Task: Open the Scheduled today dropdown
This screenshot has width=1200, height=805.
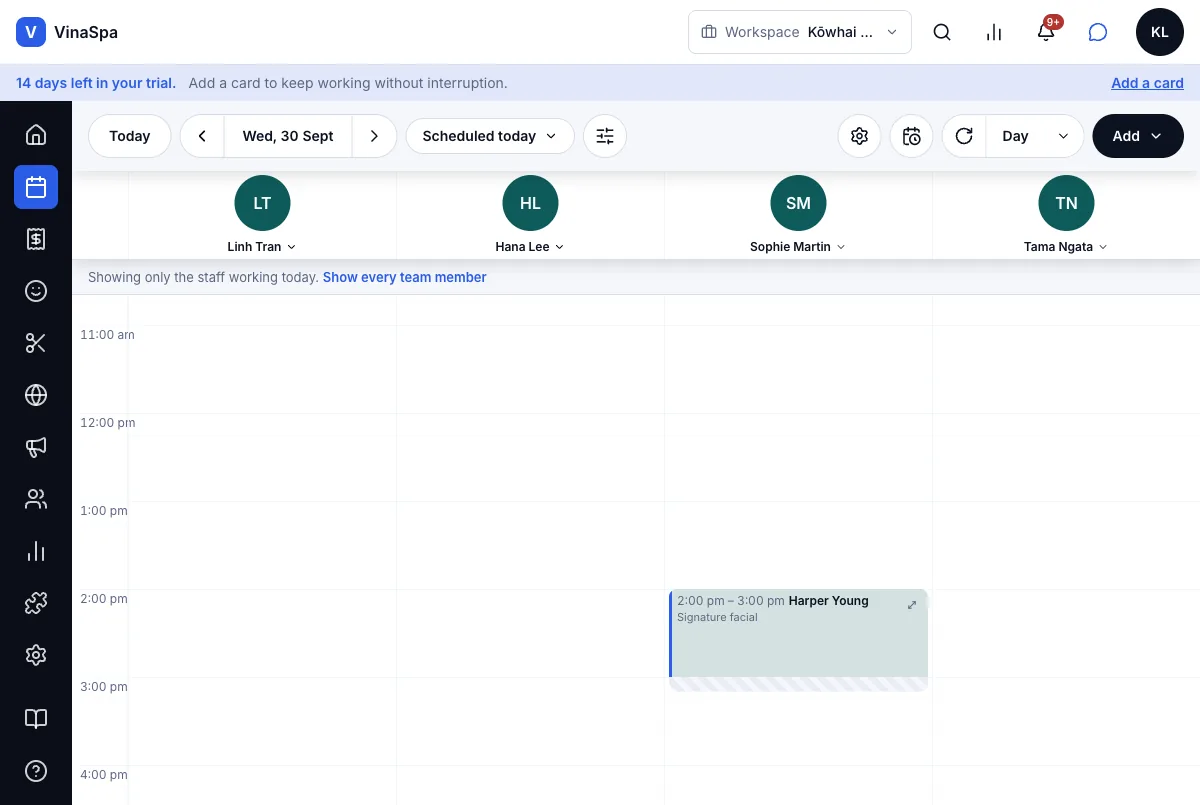Action: tap(490, 136)
